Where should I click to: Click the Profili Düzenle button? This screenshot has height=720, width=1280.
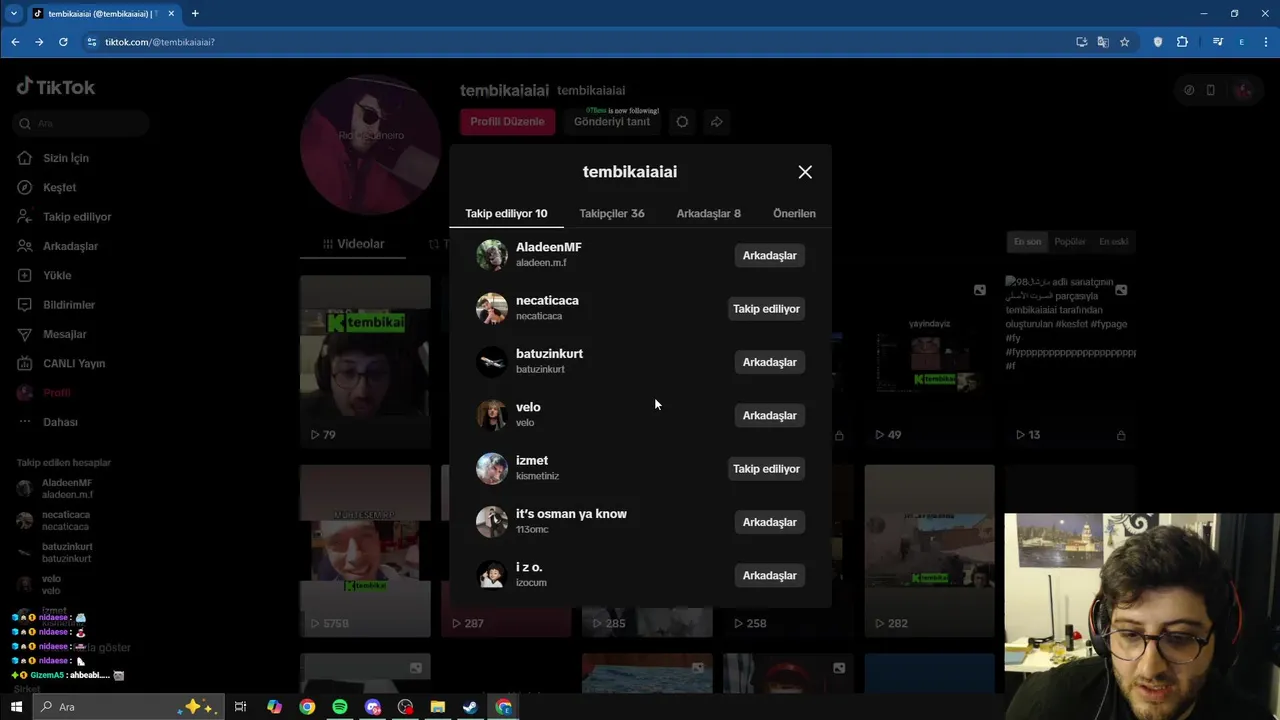507,122
